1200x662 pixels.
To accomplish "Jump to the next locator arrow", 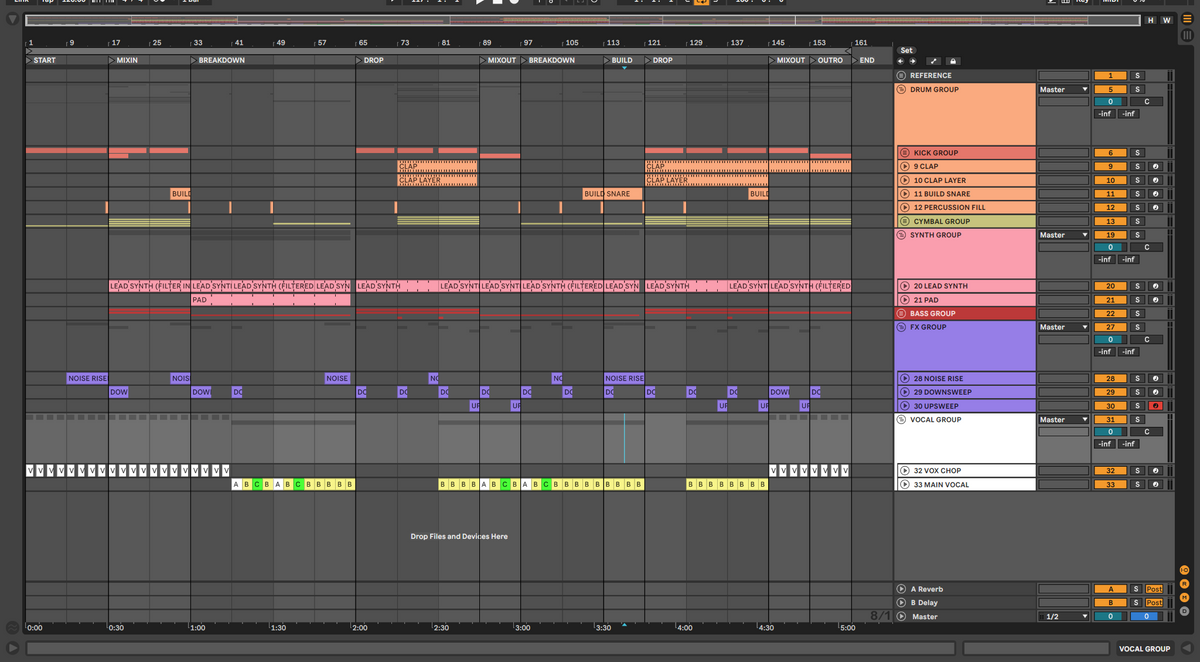I will (913, 61).
